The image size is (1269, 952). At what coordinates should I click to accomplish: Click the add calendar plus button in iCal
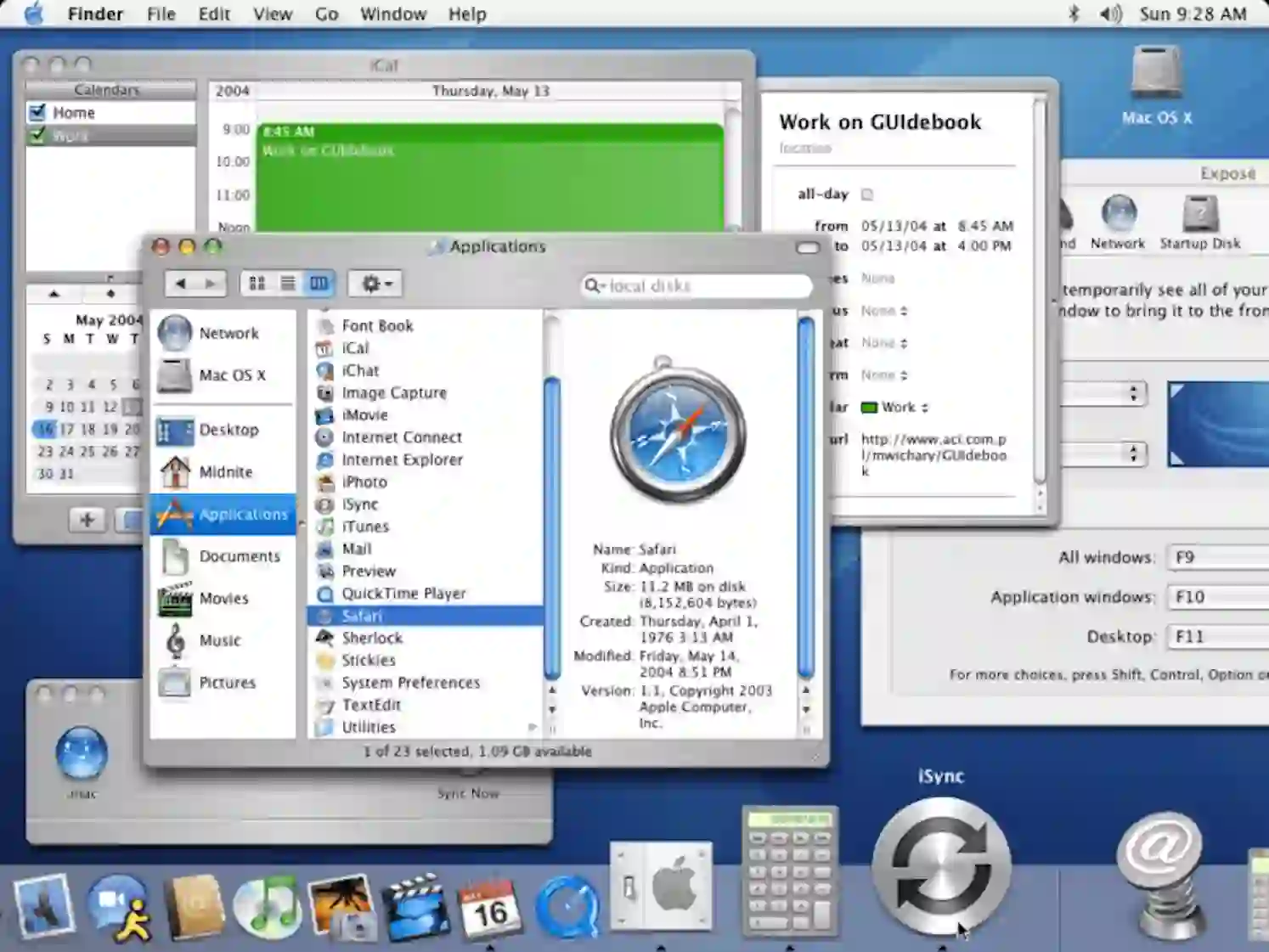pyautogui.click(x=87, y=521)
